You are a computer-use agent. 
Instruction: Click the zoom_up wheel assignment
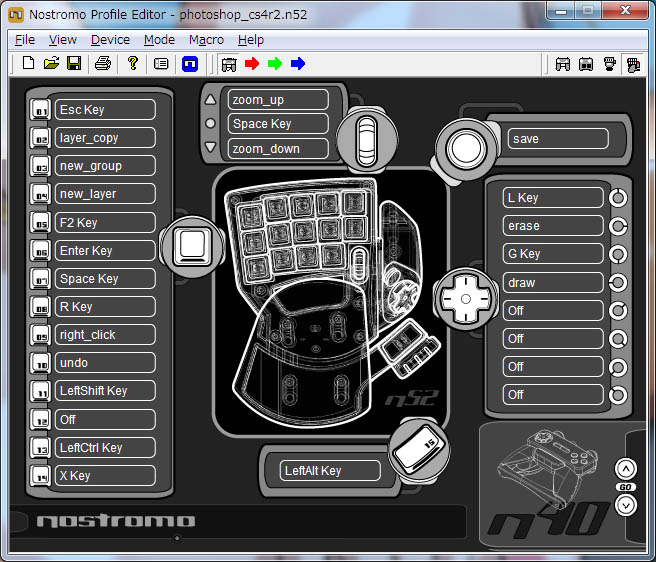click(278, 100)
